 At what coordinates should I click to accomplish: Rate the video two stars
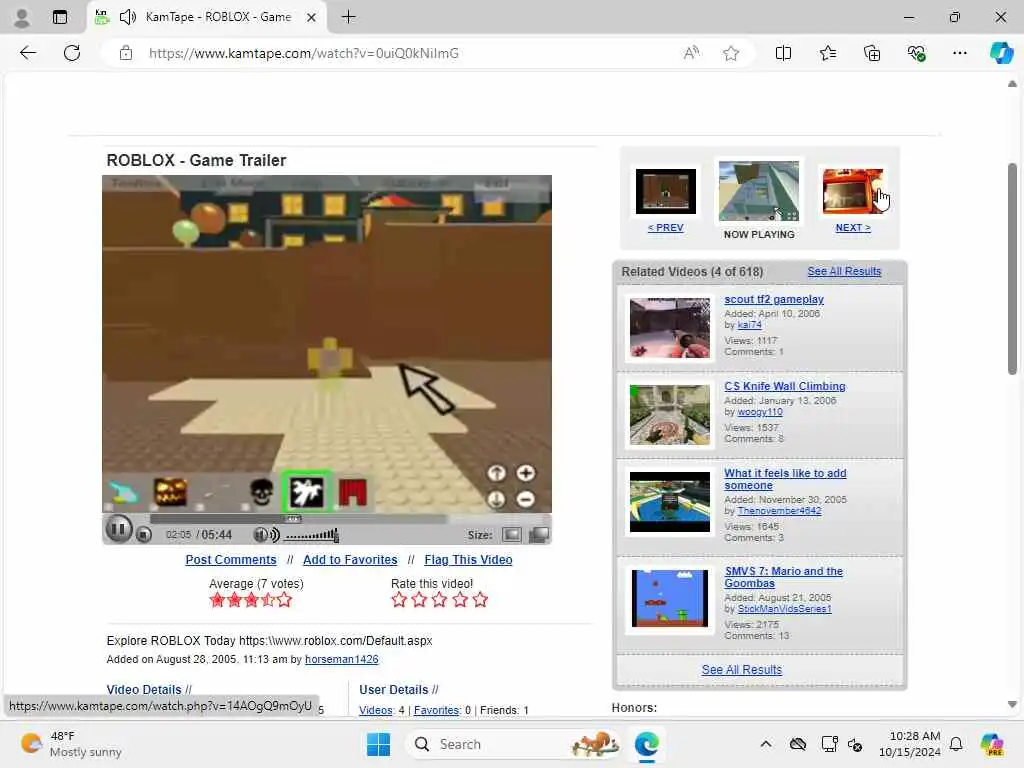(x=419, y=600)
